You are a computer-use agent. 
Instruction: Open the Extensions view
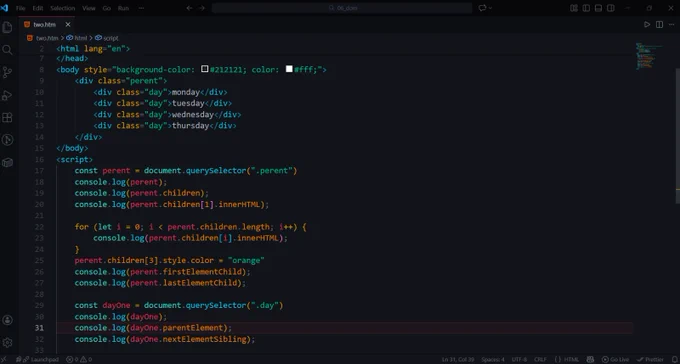7,118
